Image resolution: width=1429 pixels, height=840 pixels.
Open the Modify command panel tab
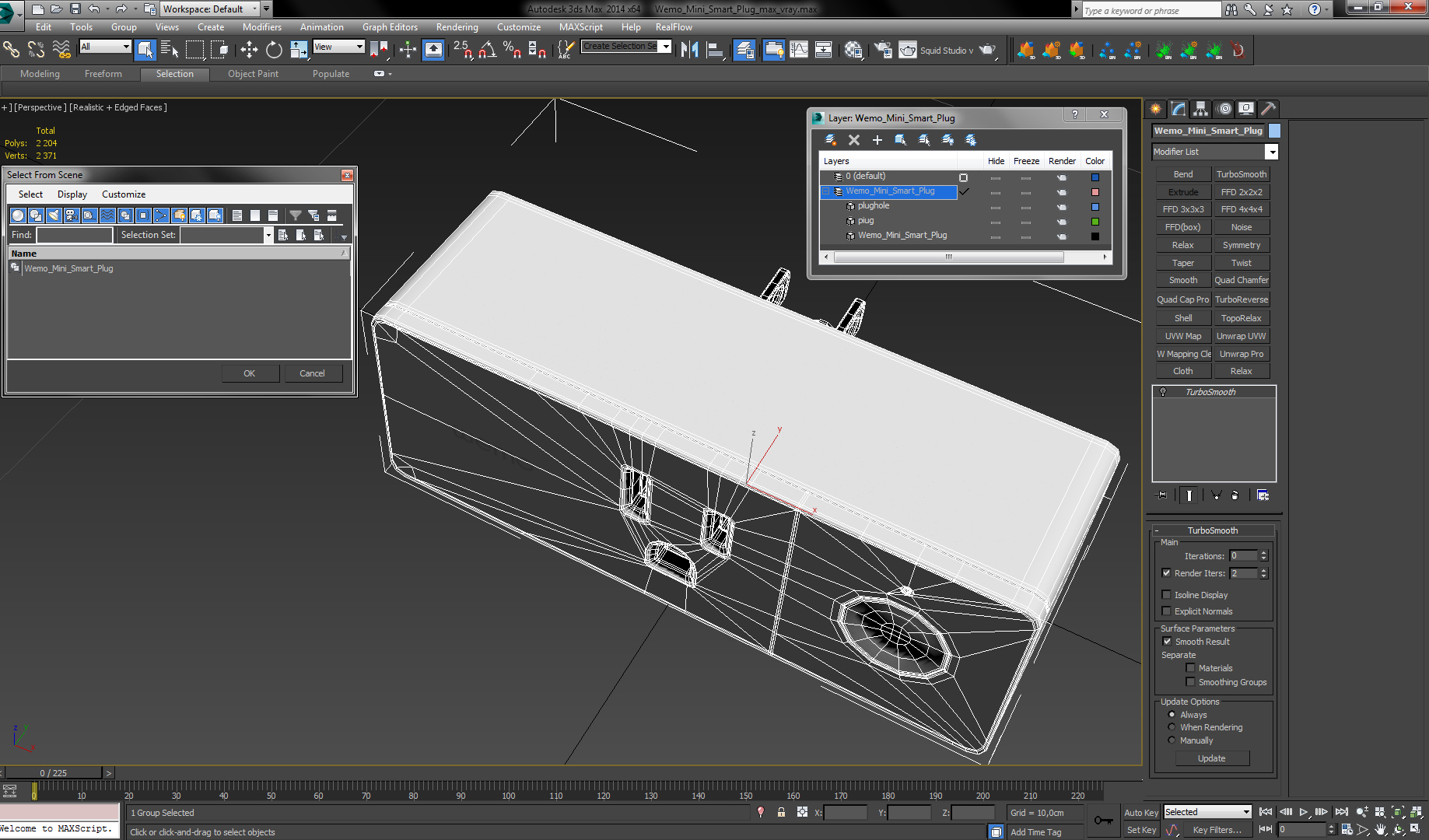tap(1179, 109)
